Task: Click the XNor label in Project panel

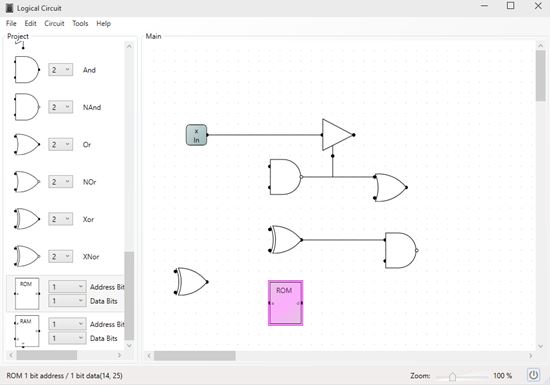Action: [x=91, y=257]
